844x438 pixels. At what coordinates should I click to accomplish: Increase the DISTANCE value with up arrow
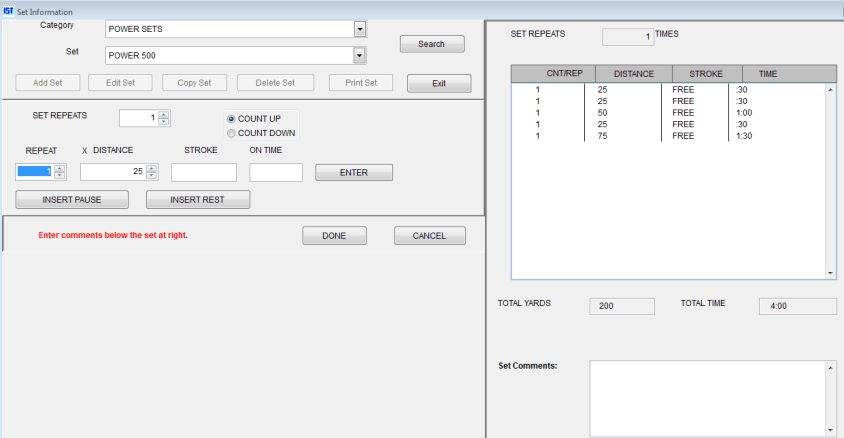pos(152,168)
